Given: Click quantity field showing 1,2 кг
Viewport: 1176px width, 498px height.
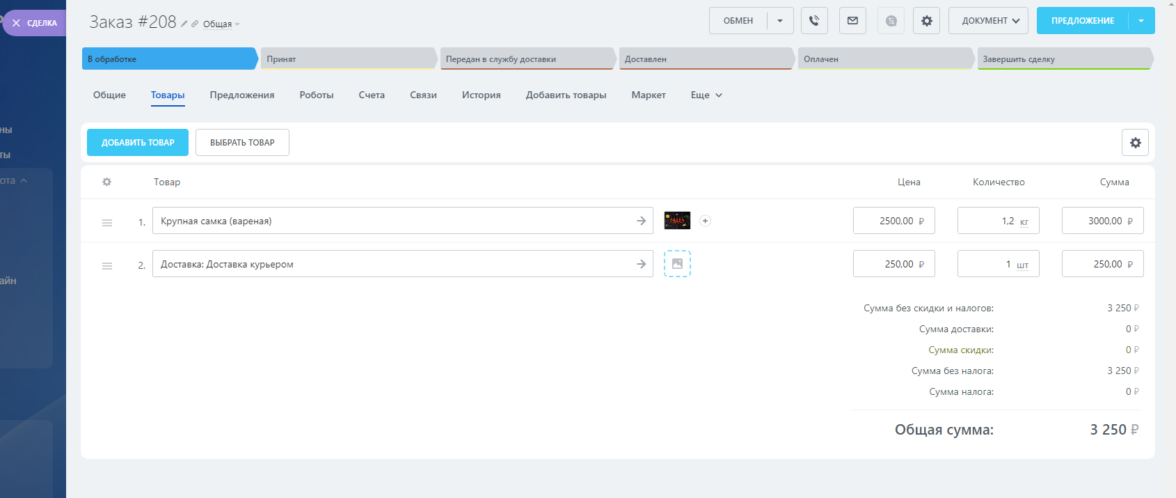Looking at the screenshot, I should 996,221.
